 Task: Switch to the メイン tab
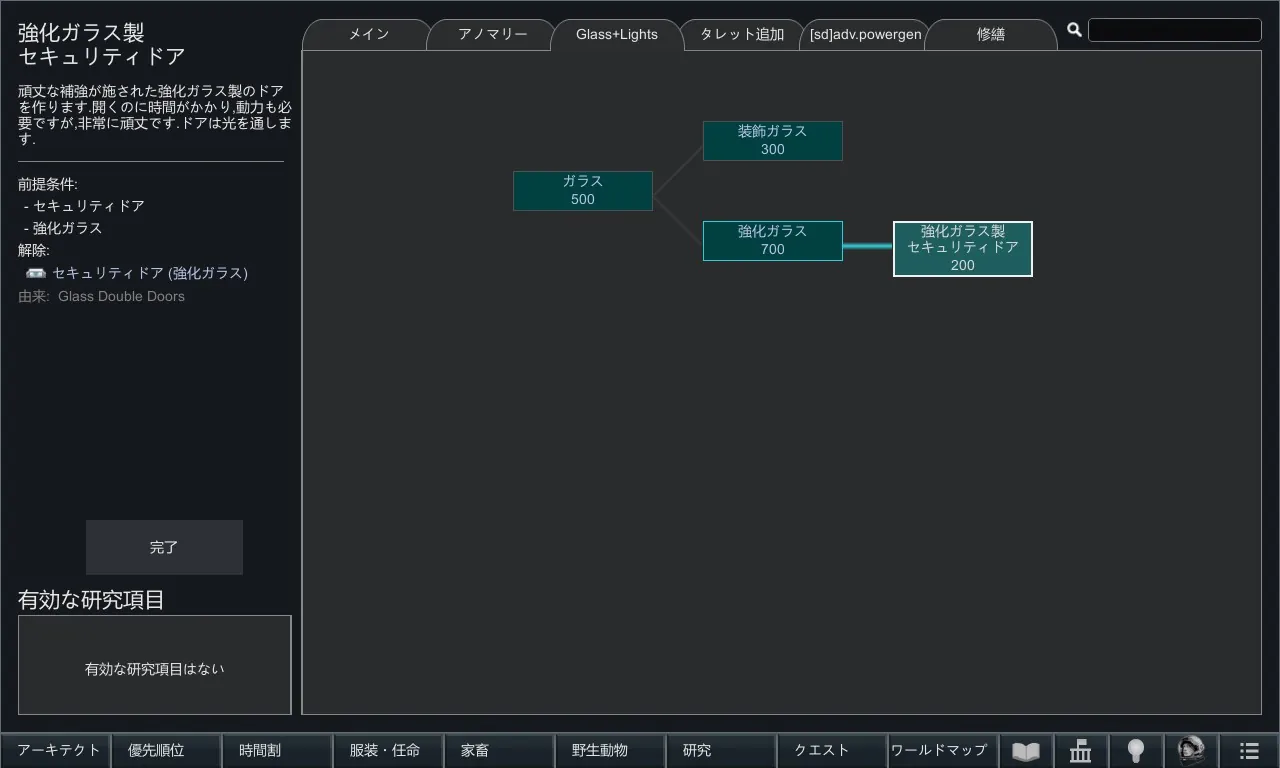click(368, 35)
